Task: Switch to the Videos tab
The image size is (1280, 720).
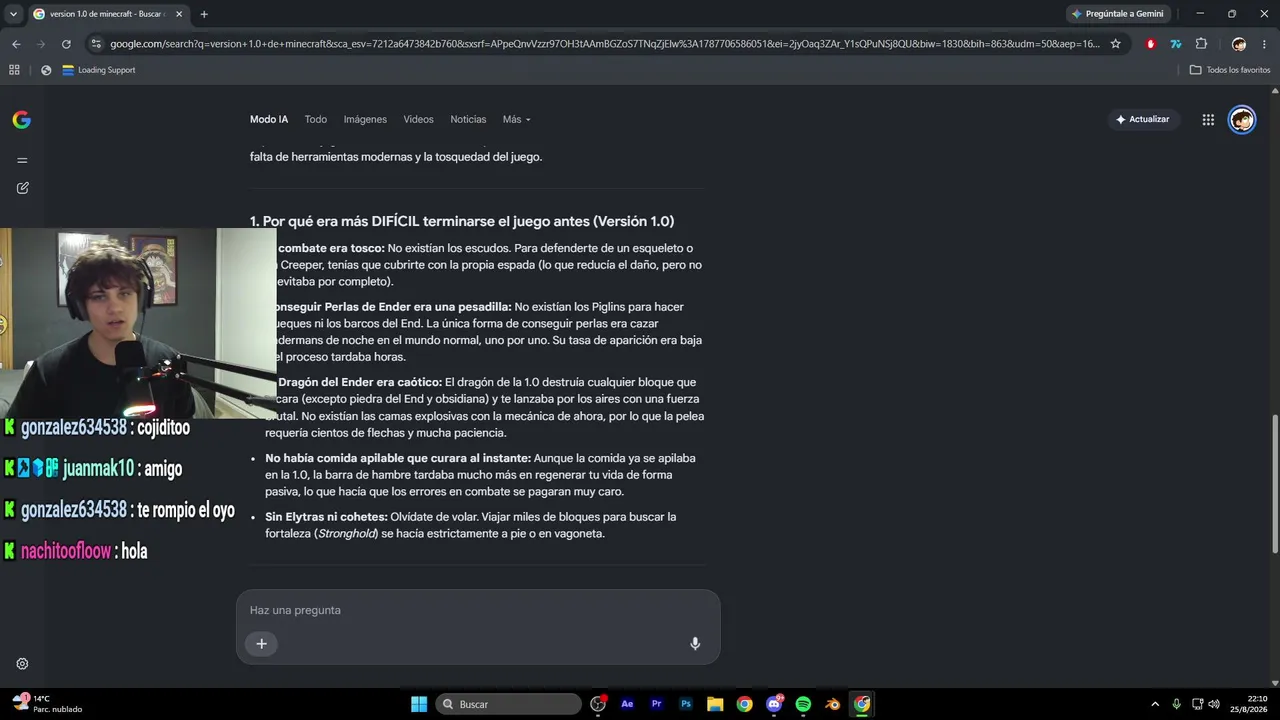Action: [x=418, y=119]
